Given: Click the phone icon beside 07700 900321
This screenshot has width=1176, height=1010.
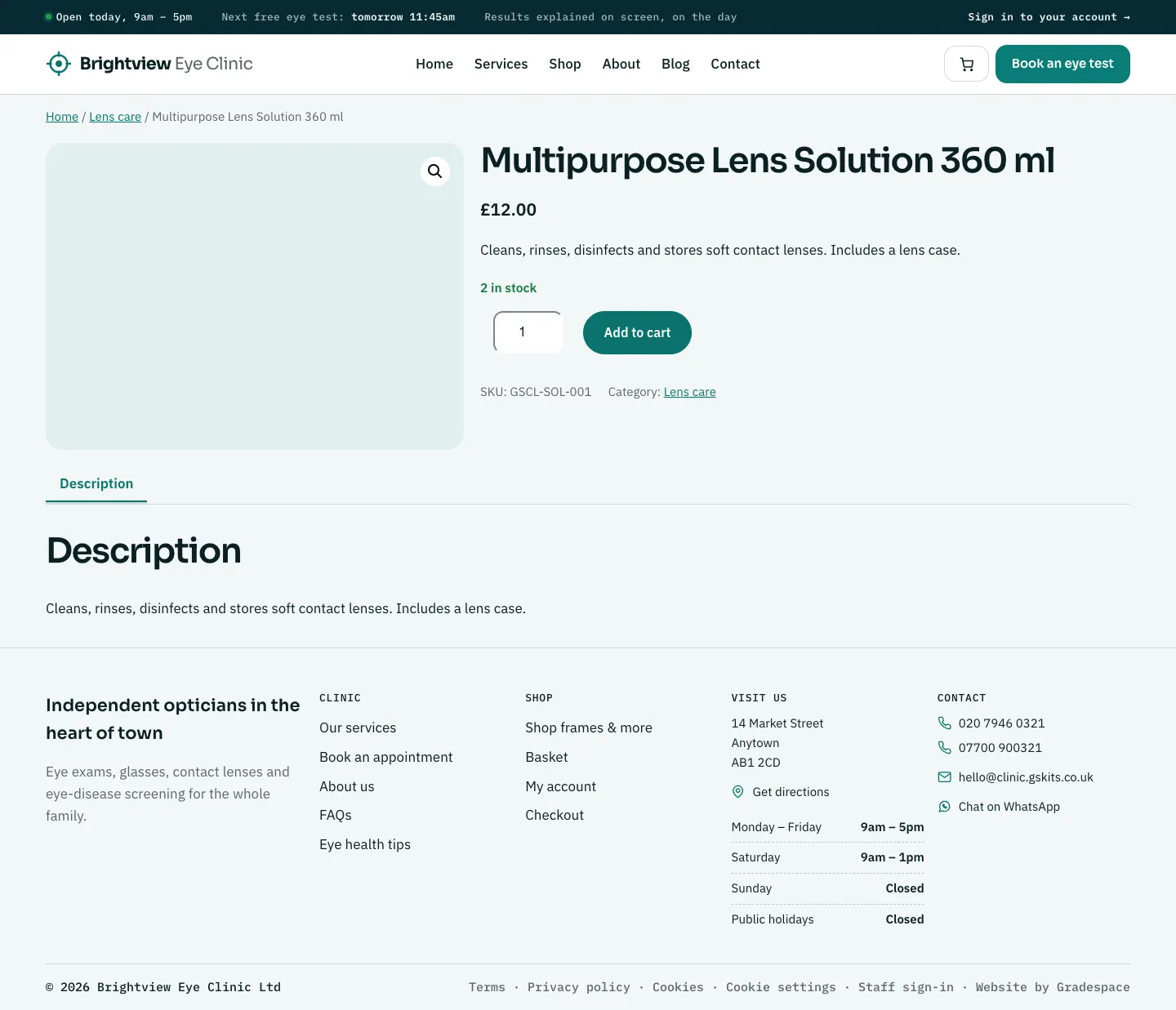Looking at the screenshot, I should [945, 748].
